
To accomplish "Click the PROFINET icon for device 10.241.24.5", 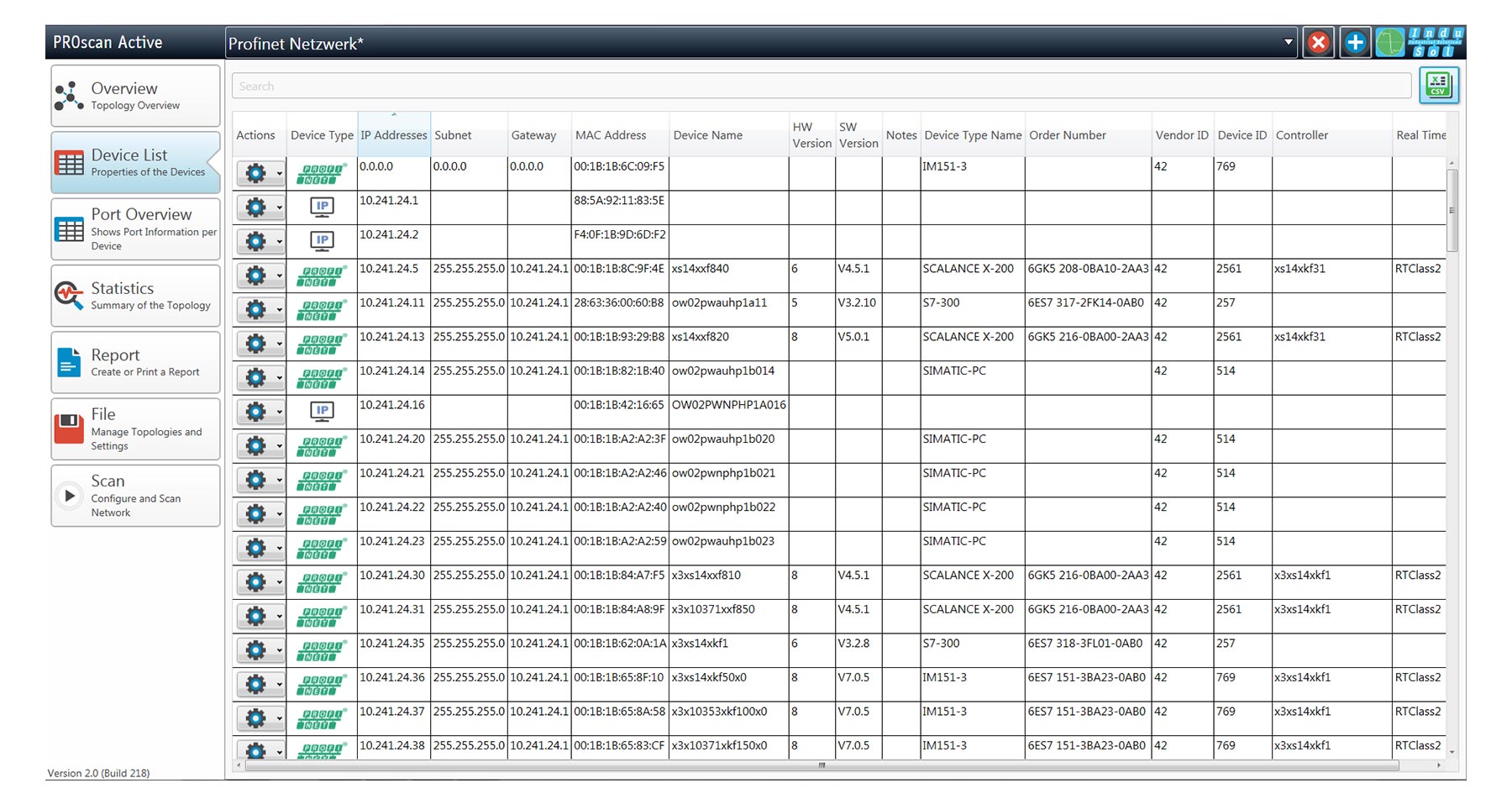I will click(321, 275).
